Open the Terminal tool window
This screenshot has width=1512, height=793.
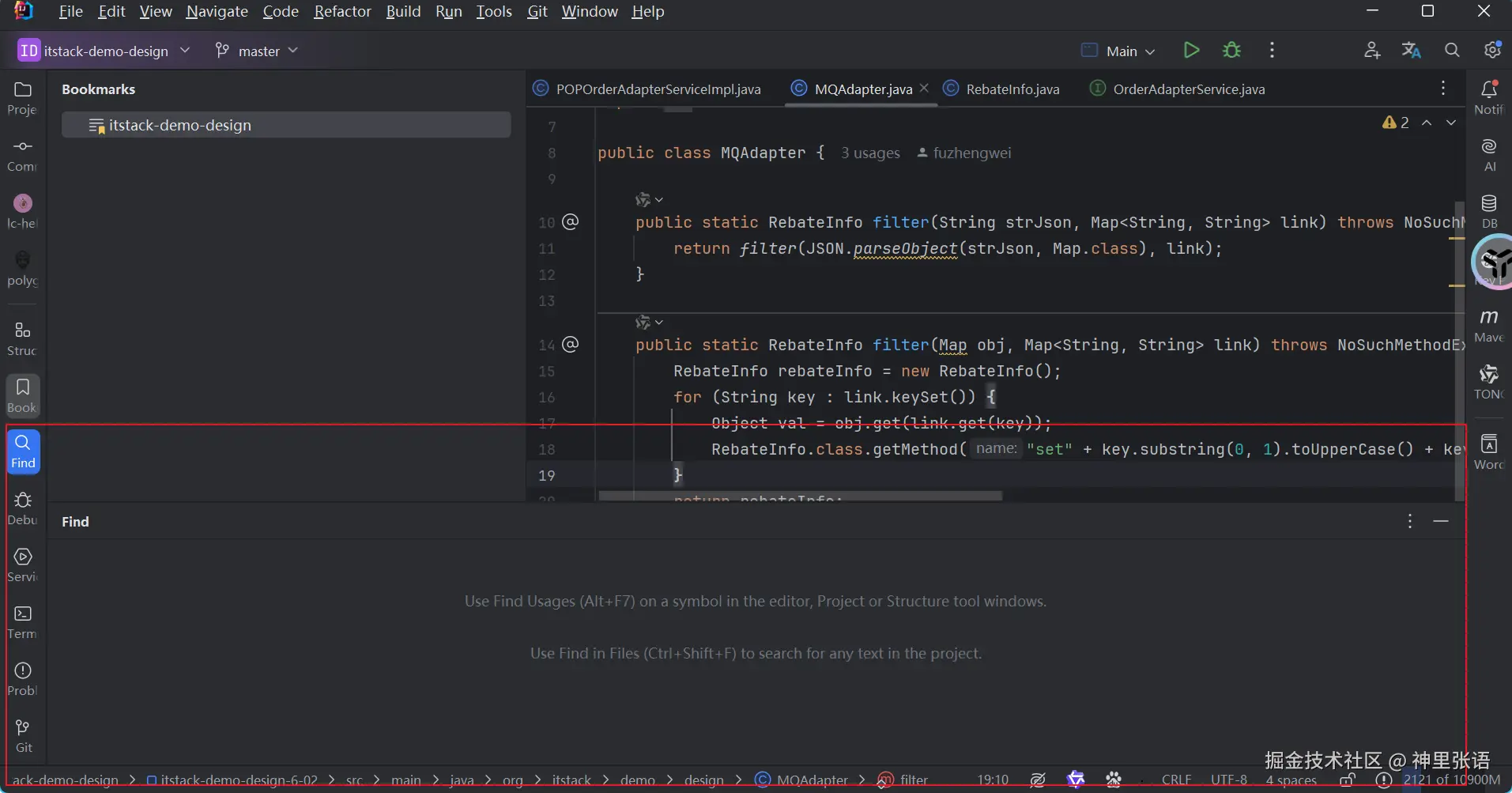click(x=23, y=622)
